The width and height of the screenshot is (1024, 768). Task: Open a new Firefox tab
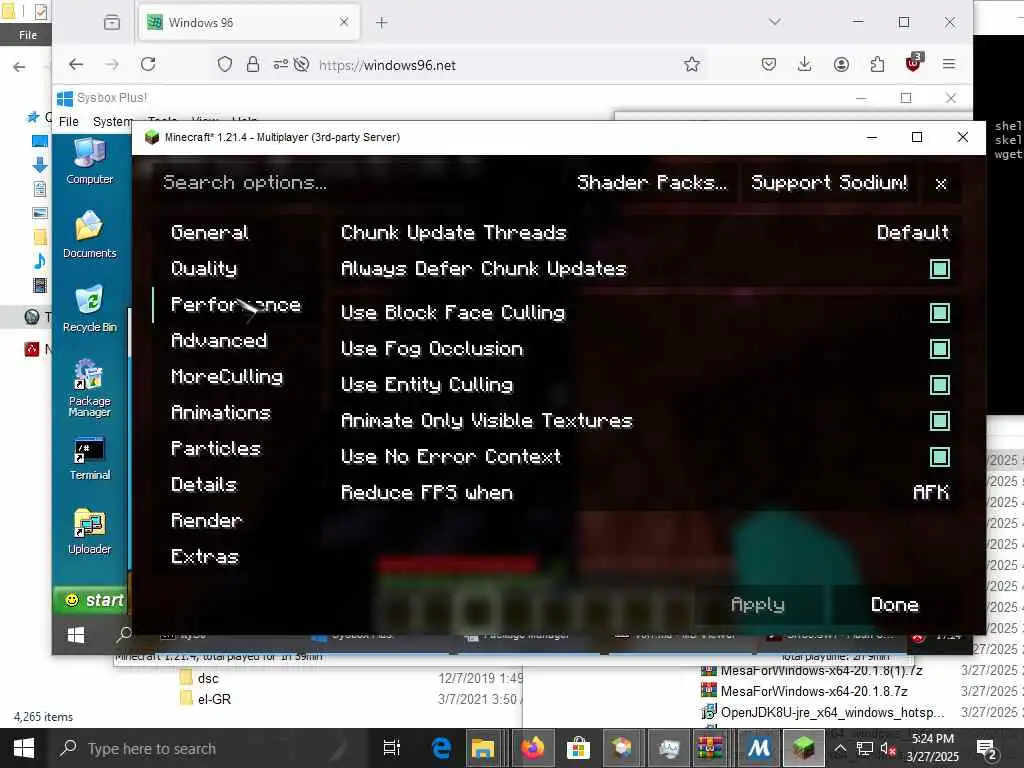click(381, 23)
